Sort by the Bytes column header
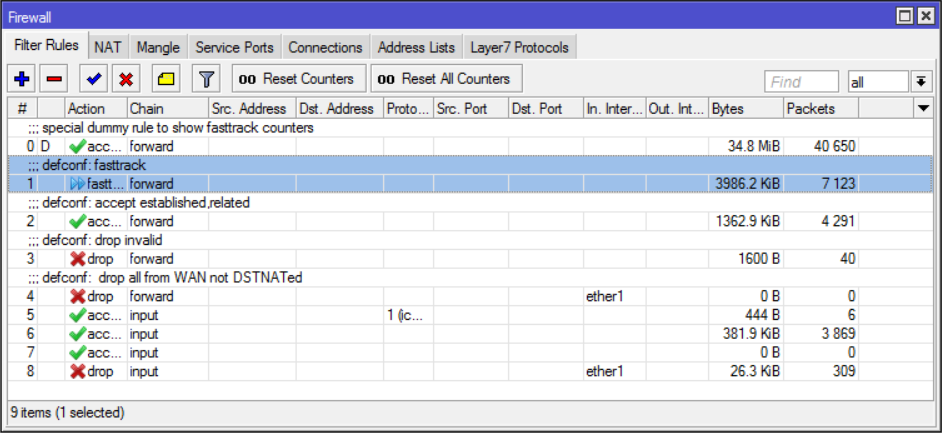The width and height of the screenshot is (942, 433). tap(744, 108)
